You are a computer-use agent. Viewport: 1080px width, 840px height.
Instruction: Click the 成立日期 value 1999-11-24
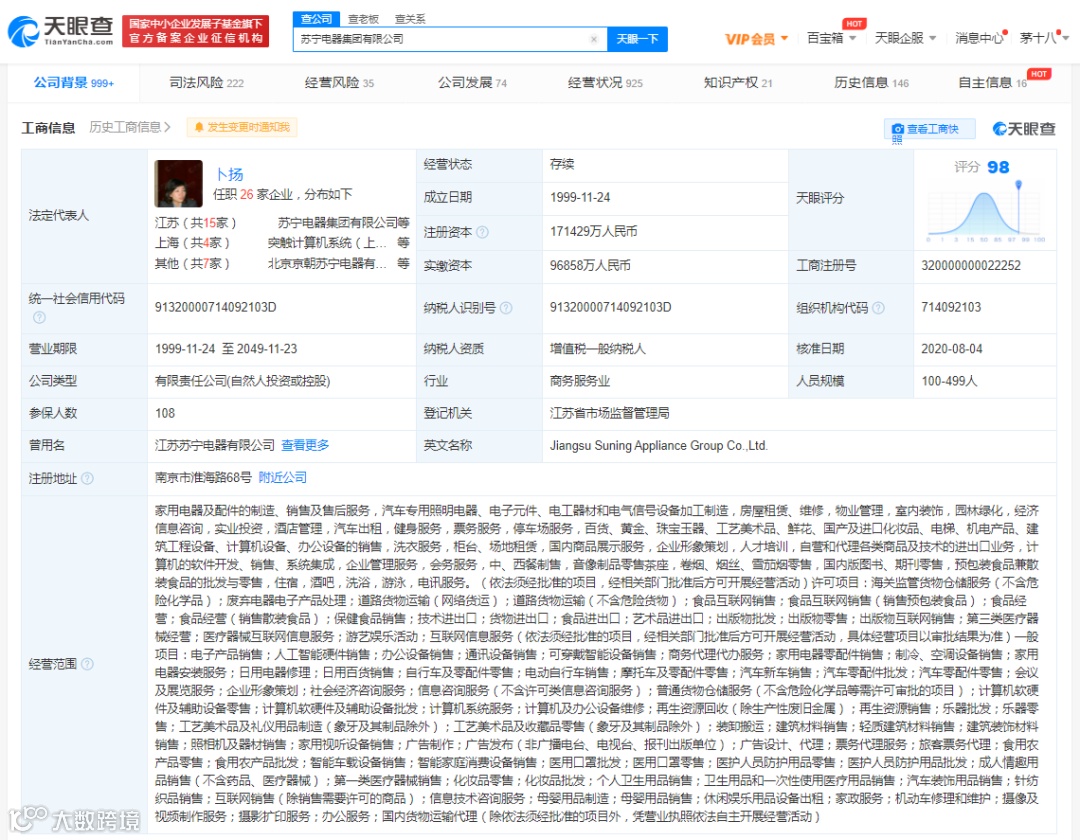(579, 198)
